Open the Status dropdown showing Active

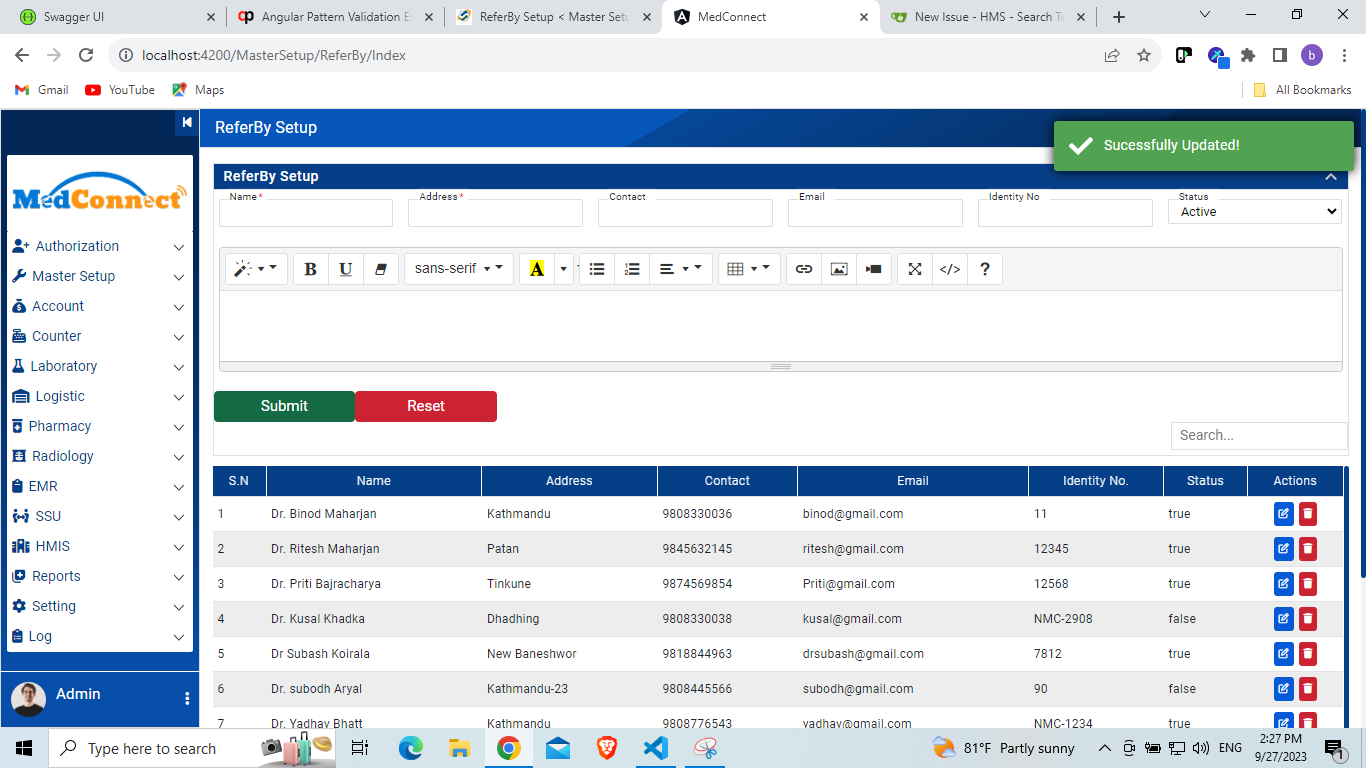(1254, 212)
